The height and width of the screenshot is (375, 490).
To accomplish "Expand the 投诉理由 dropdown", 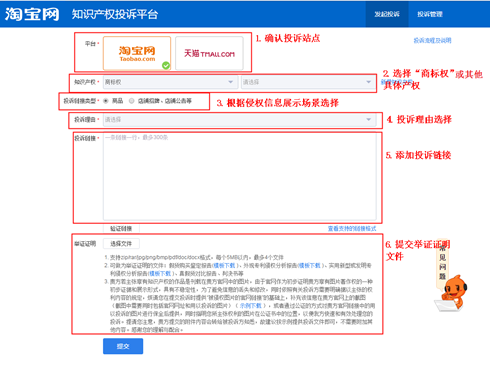I will (239, 120).
